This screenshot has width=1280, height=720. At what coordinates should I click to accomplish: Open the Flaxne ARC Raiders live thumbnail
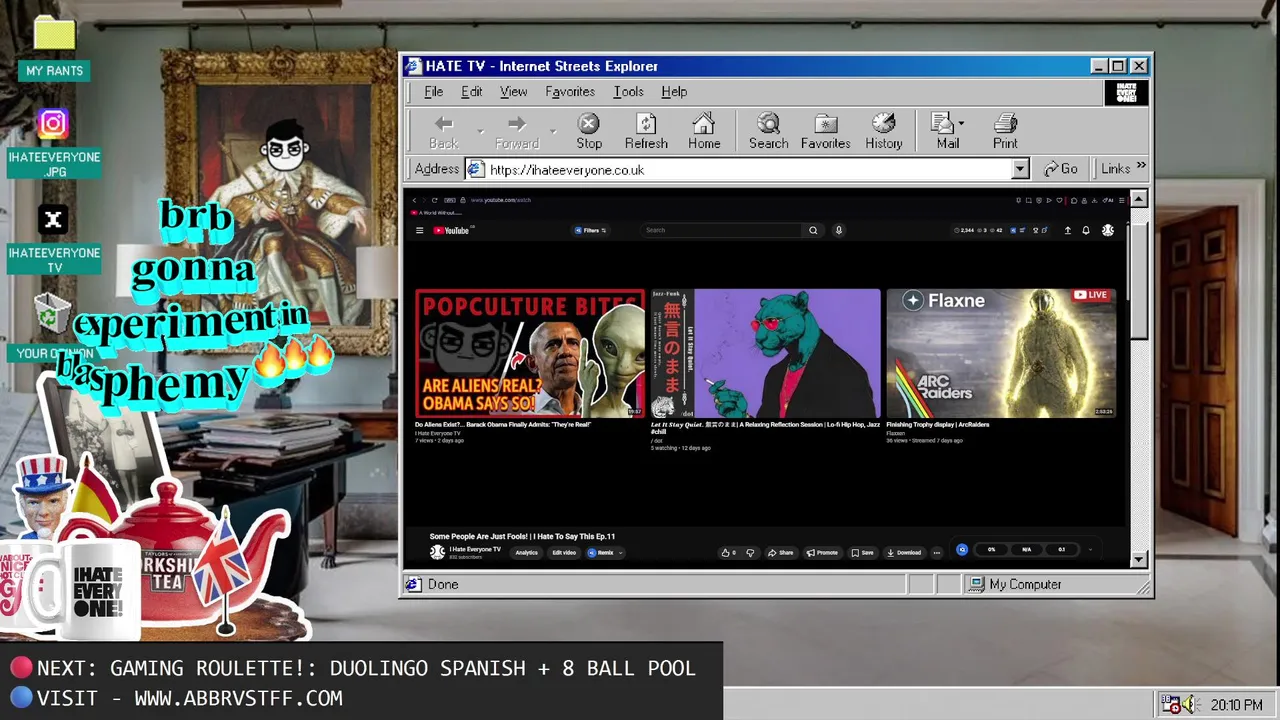coord(1001,353)
